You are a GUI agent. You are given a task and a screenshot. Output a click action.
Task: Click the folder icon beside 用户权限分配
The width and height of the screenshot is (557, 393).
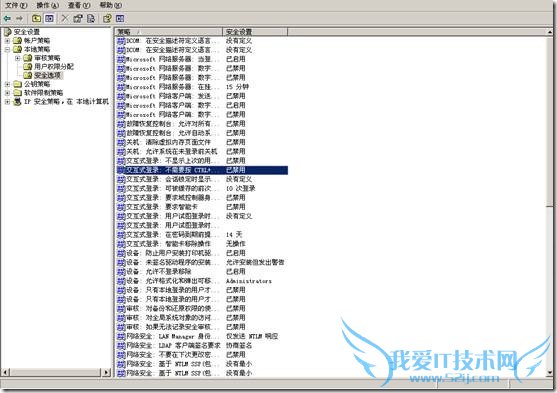[x=28, y=66]
